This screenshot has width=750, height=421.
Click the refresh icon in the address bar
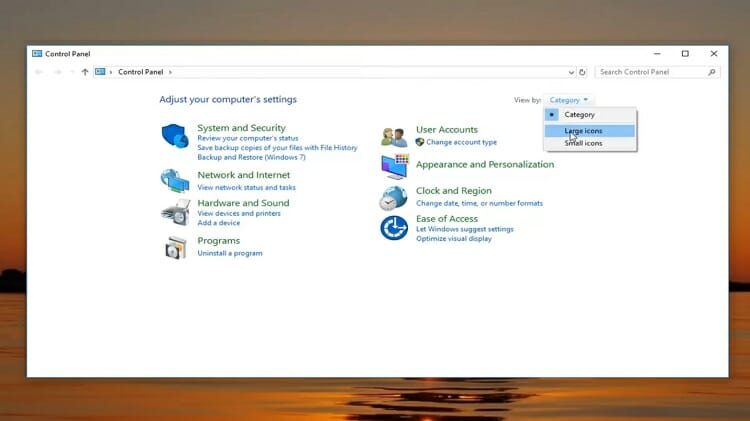pyautogui.click(x=582, y=72)
